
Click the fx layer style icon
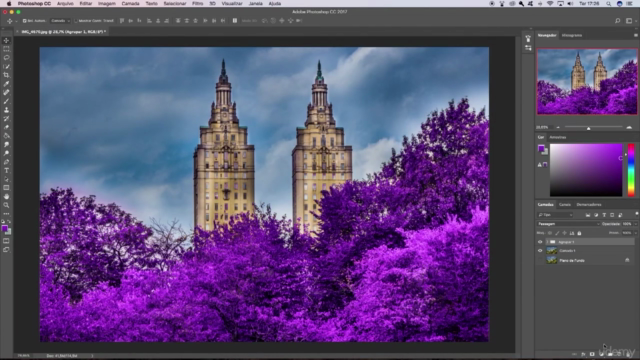[583, 354]
